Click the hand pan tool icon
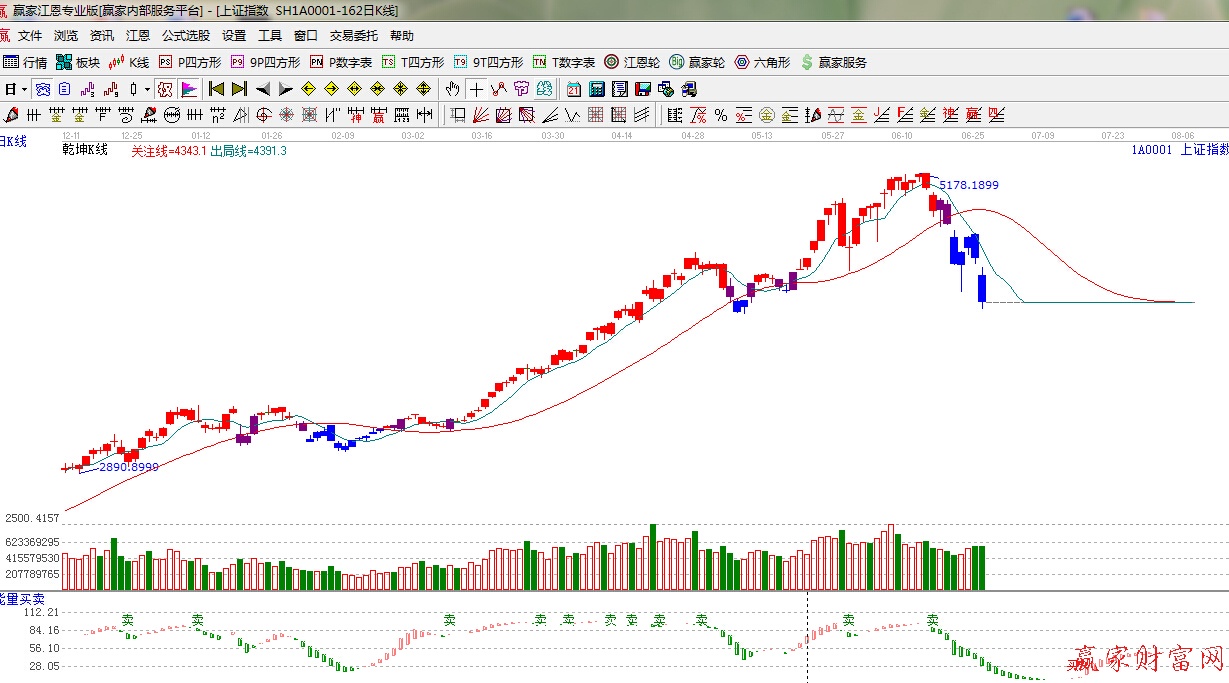Image resolution: width=1229 pixels, height=683 pixels. tap(453, 89)
